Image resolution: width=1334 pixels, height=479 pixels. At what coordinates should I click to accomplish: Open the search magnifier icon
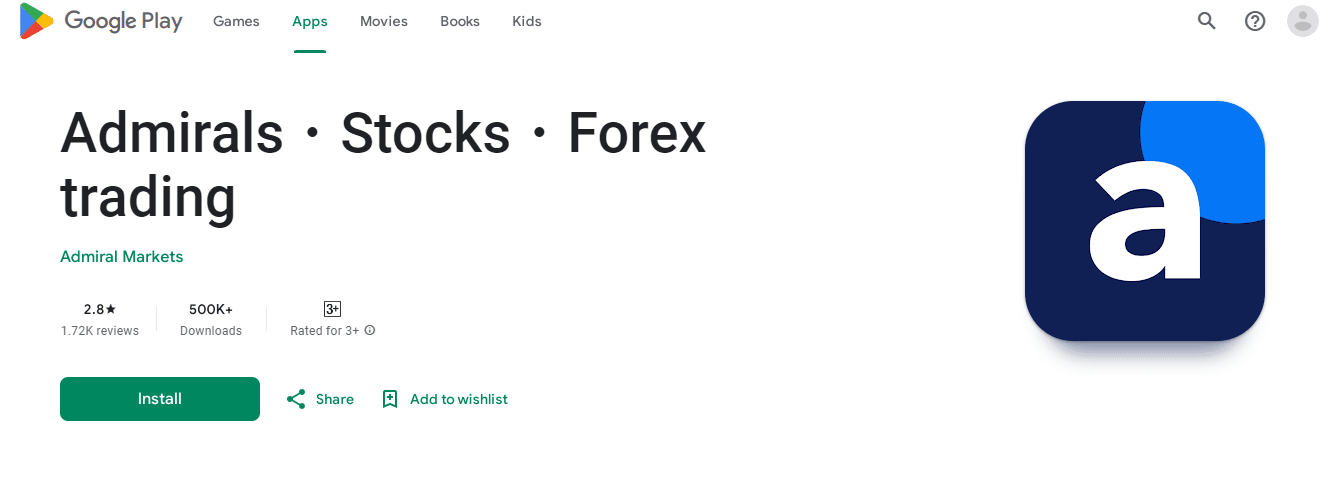click(1207, 21)
